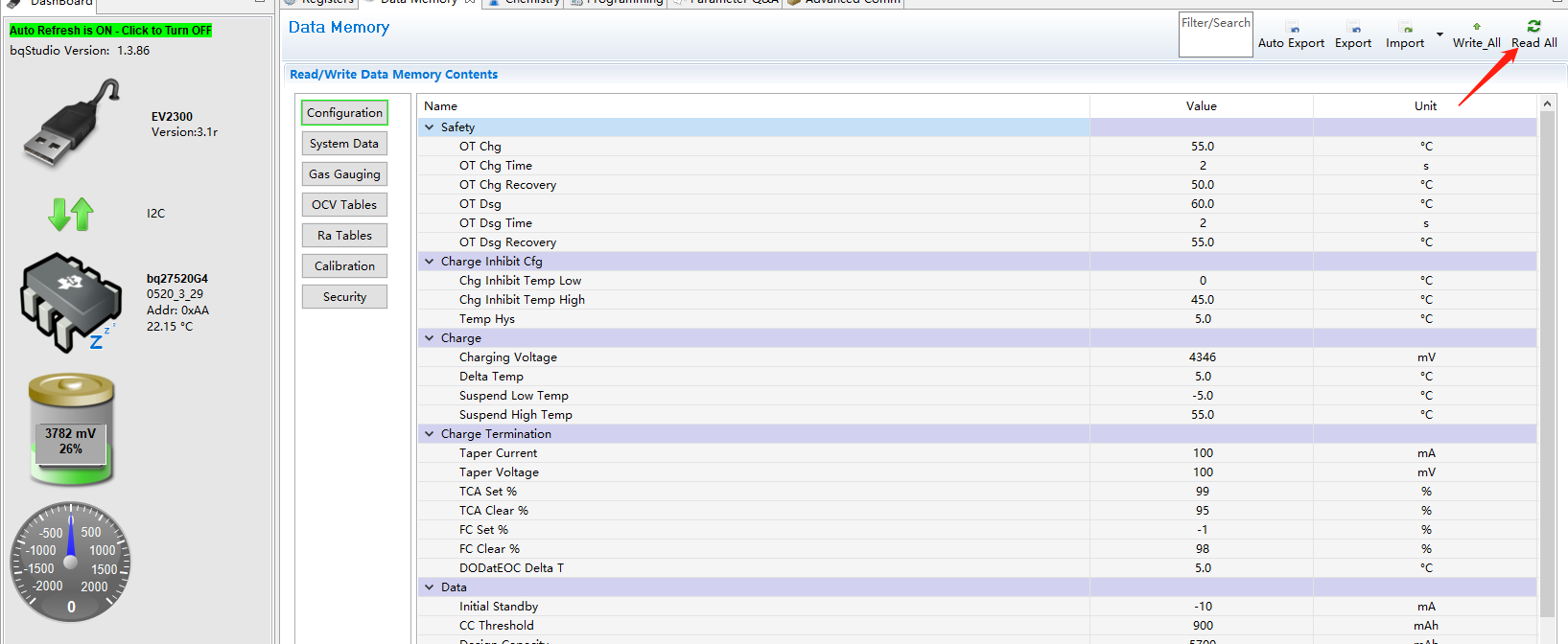Open the Calibration category
This screenshot has width=1568, height=644.
click(344, 266)
